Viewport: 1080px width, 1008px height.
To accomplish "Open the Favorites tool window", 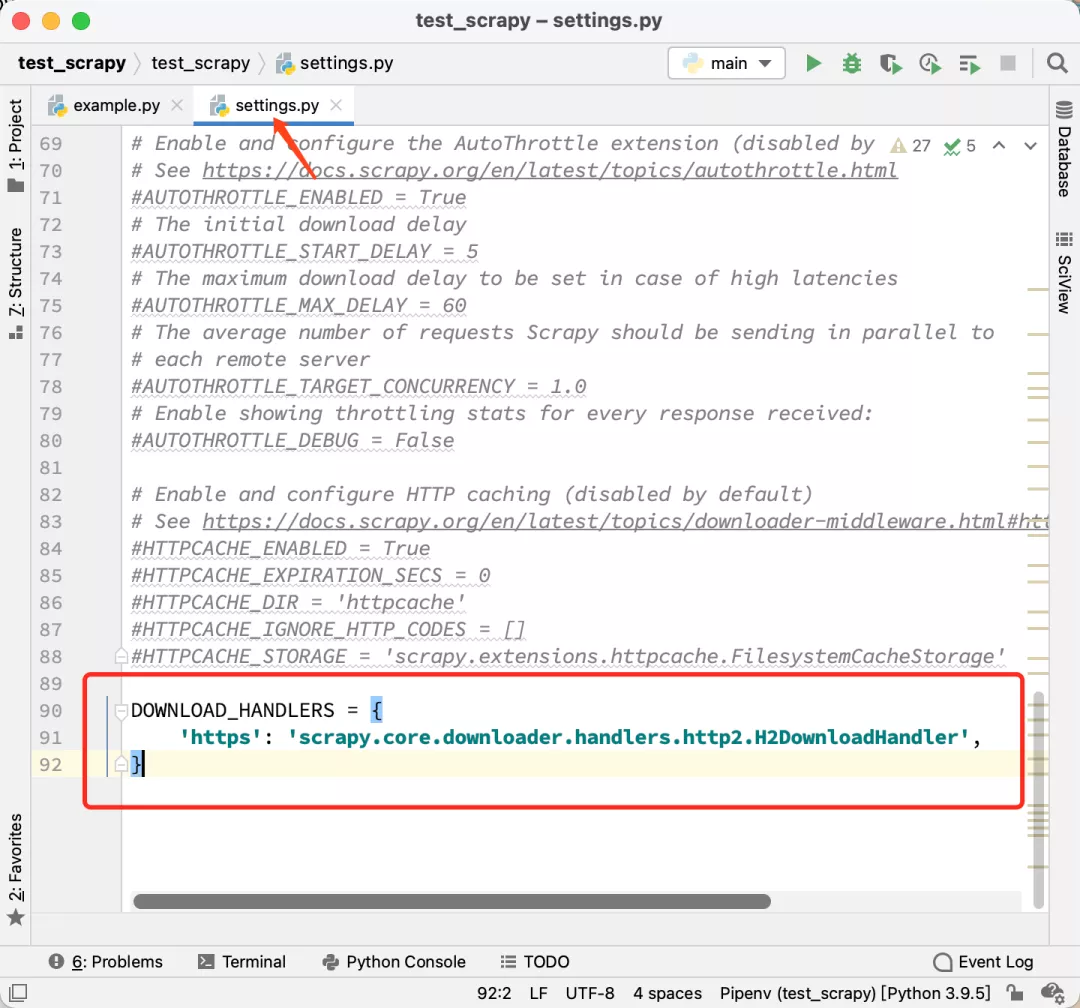I will [x=15, y=870].
